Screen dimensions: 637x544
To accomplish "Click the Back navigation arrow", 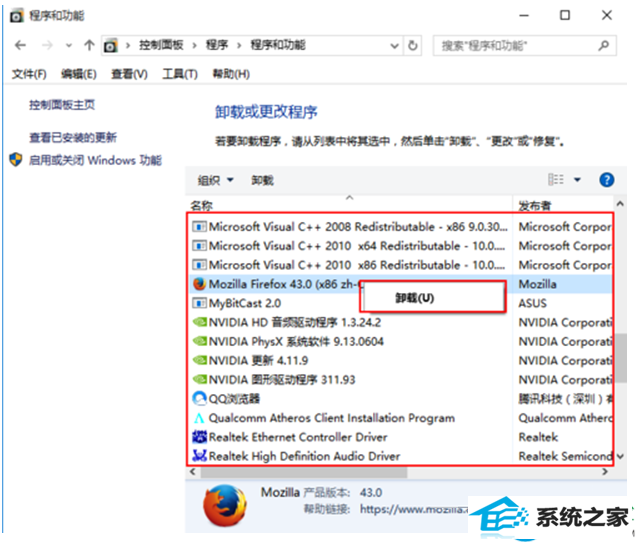I will 20,45.
